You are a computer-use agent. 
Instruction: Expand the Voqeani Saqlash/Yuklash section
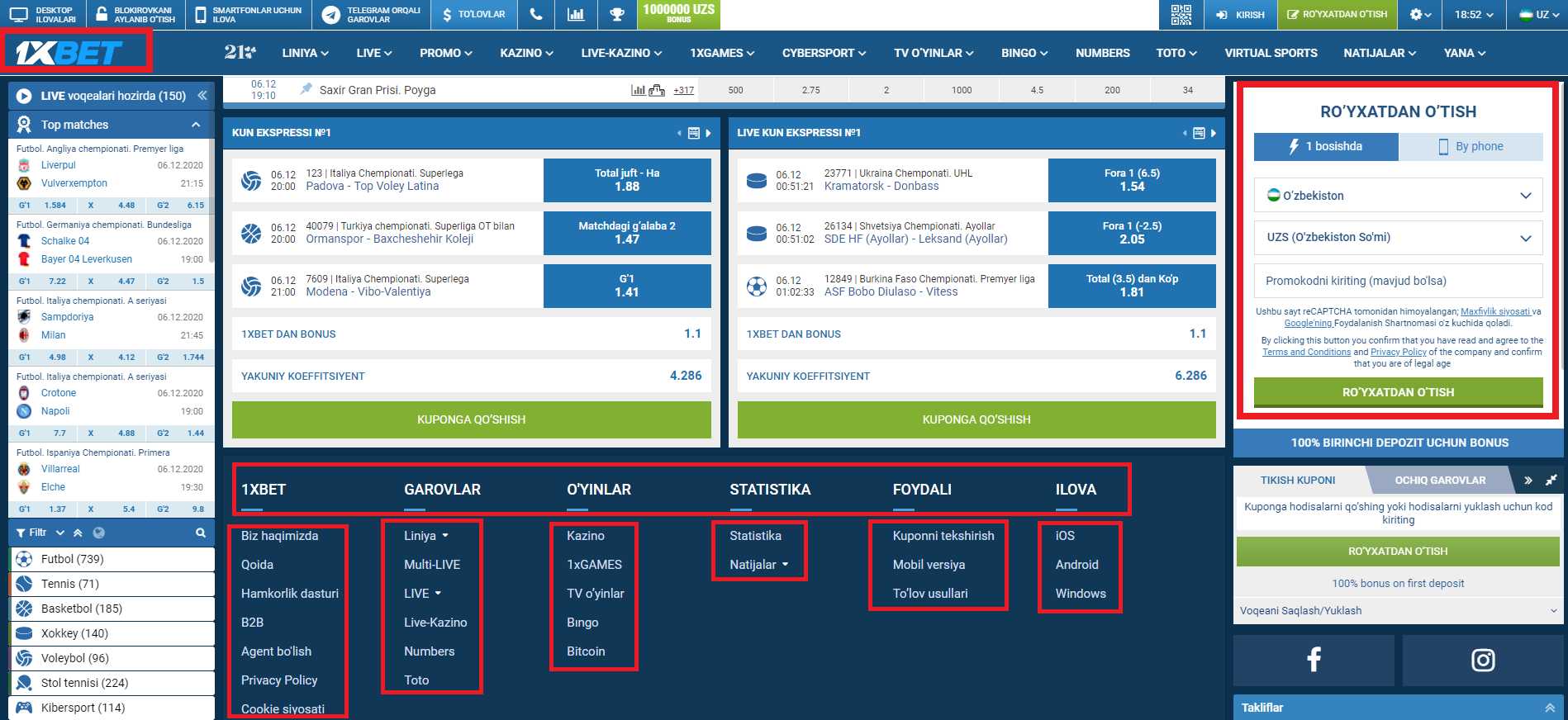pyautogui.click(x=1398, y=611)
